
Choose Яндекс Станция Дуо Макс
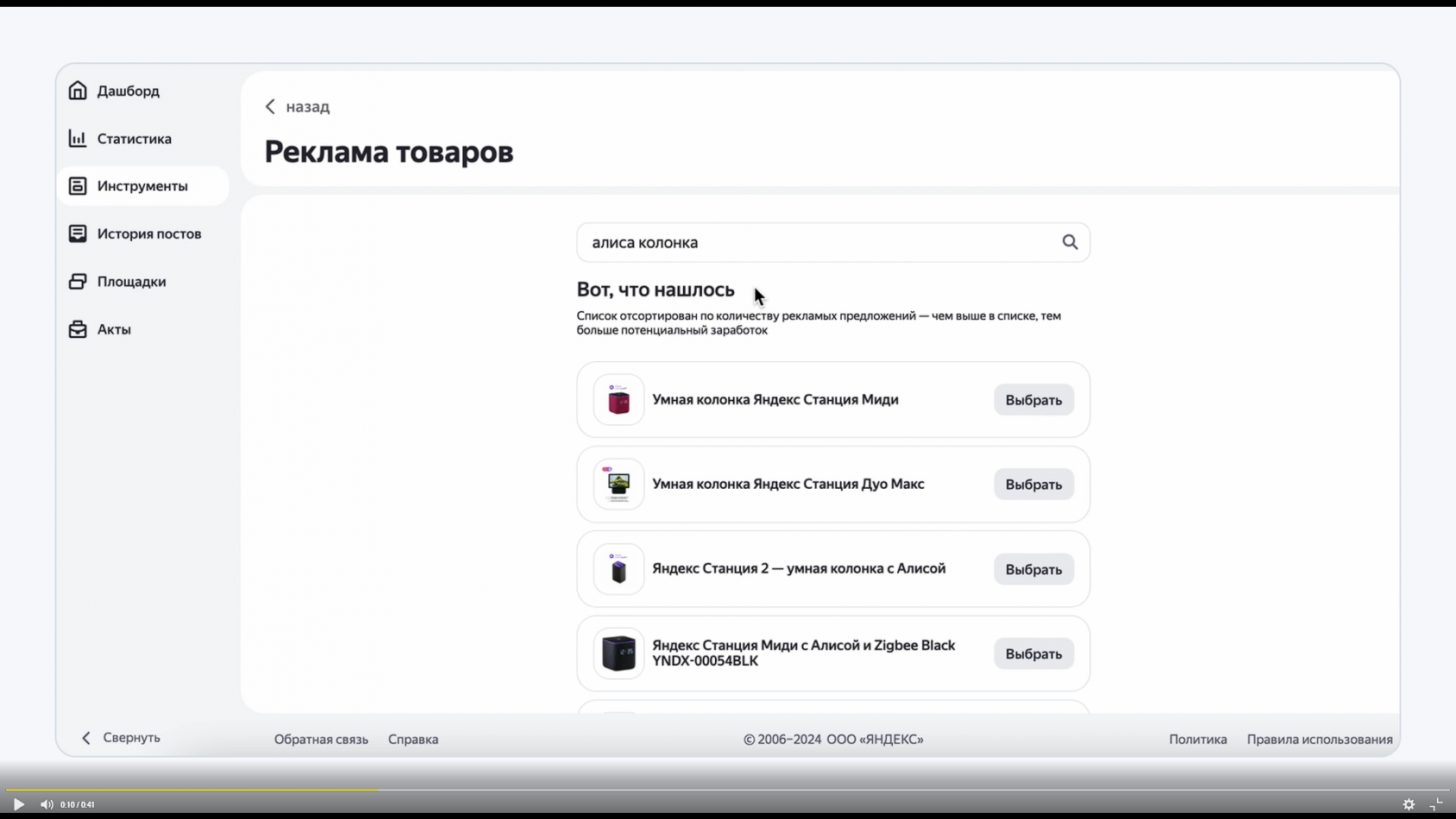pos(1033,485)
